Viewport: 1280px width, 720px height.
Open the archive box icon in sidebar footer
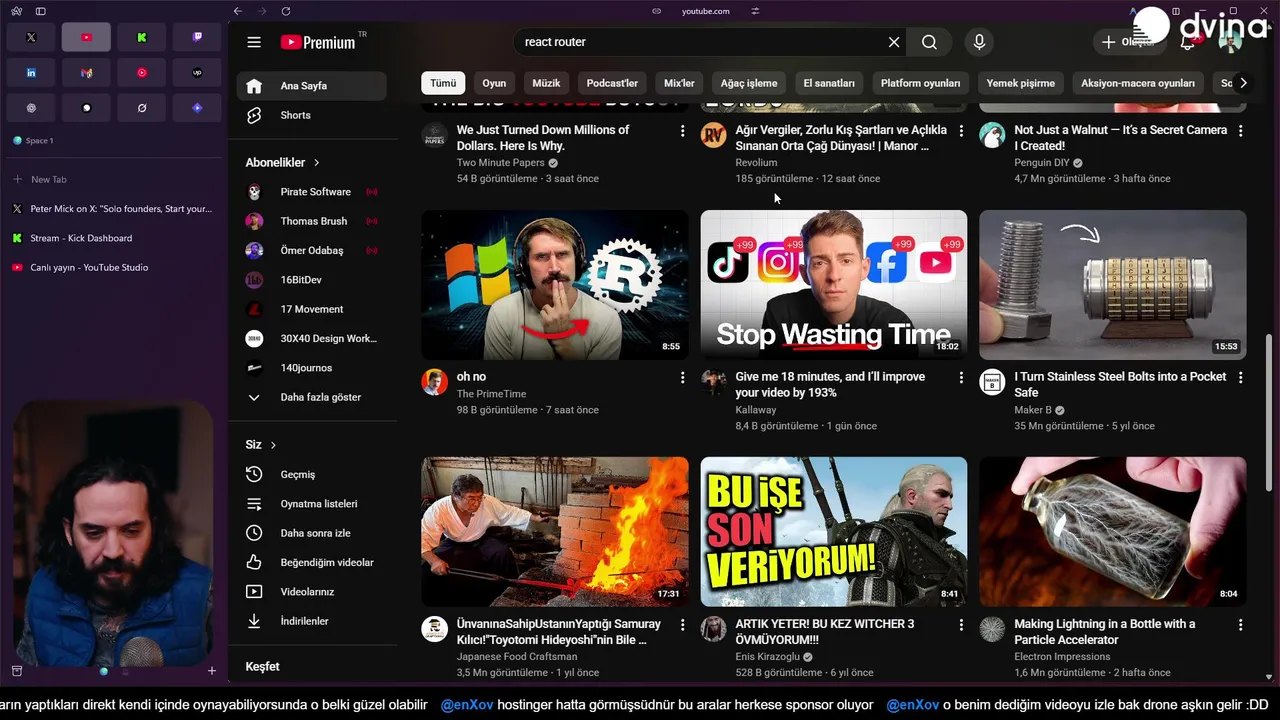(17, 670)
